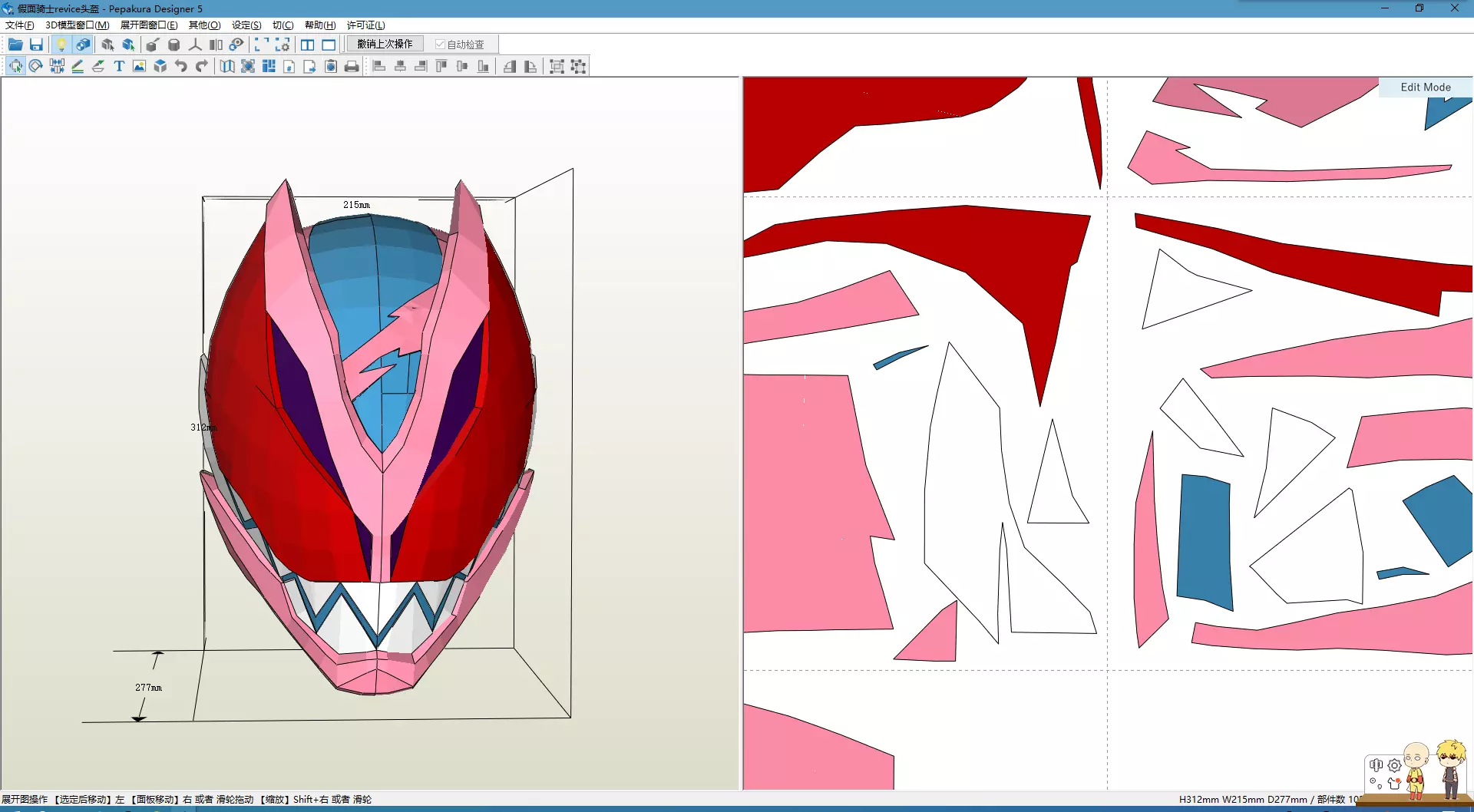Click the Edit Mode label

[x=1426, y=87]
